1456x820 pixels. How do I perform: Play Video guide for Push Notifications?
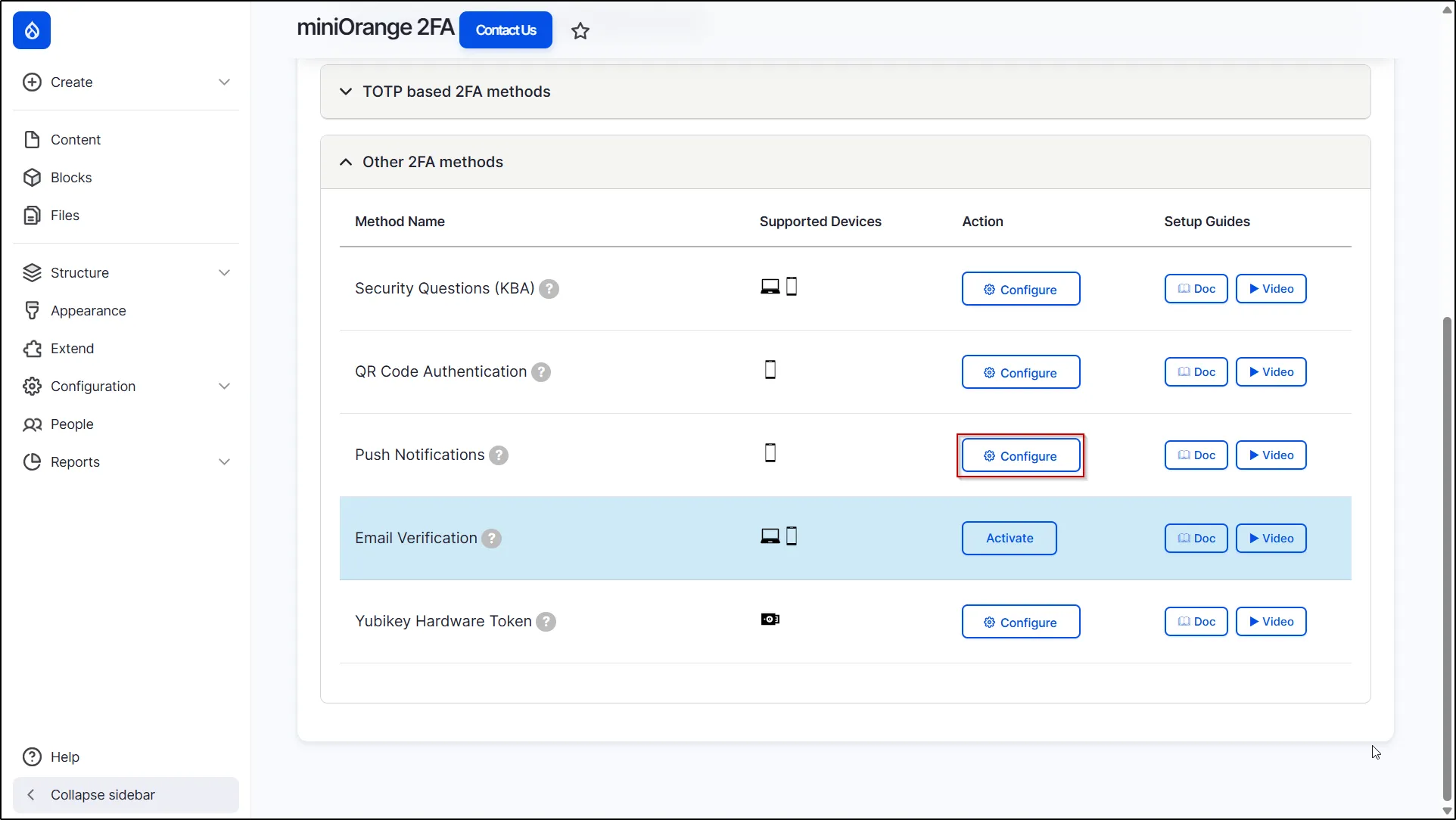click(x=1271, y=455)
